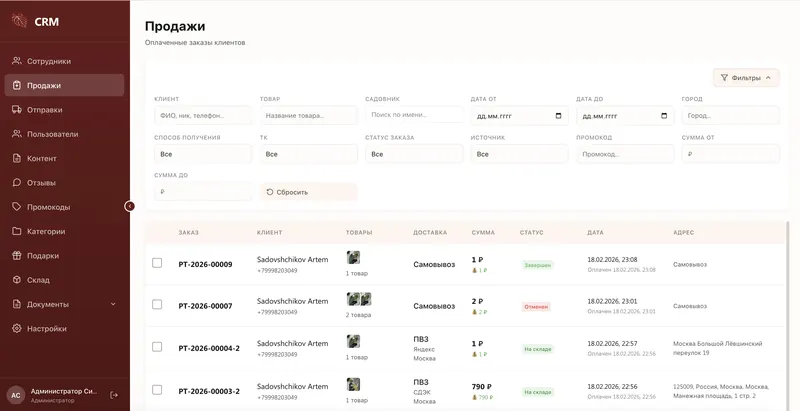The image size is (800, 411).
Task: Go to the Склад section
Action: pyautogui.click(x=64, y=279)
